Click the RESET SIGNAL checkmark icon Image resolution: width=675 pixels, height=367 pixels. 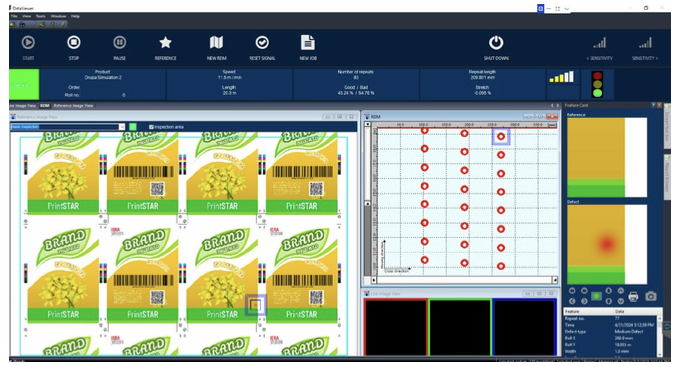pos(262,43)
